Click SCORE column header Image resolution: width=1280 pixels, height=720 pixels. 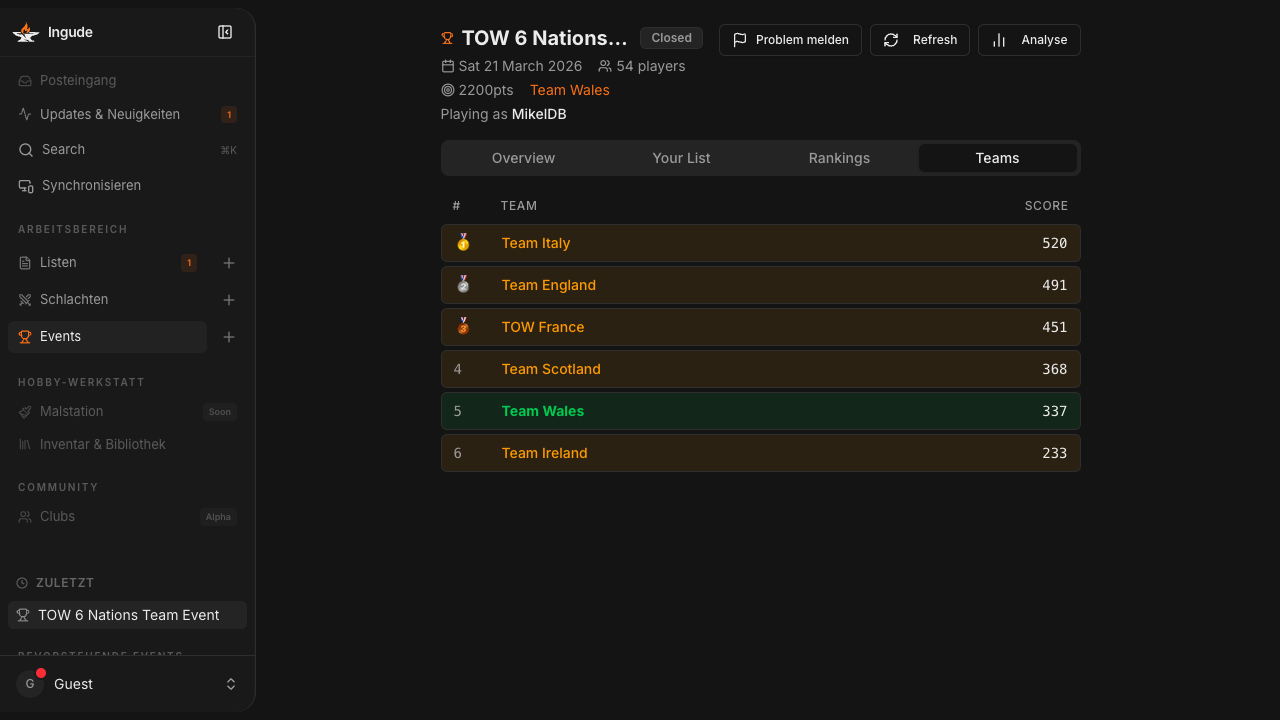(1046, 206)
